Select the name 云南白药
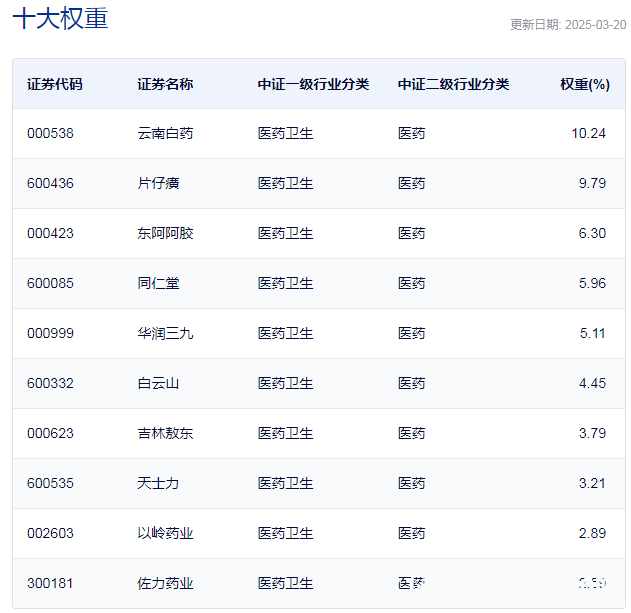Screen dimensions: 631x613 tap(165, 133)
